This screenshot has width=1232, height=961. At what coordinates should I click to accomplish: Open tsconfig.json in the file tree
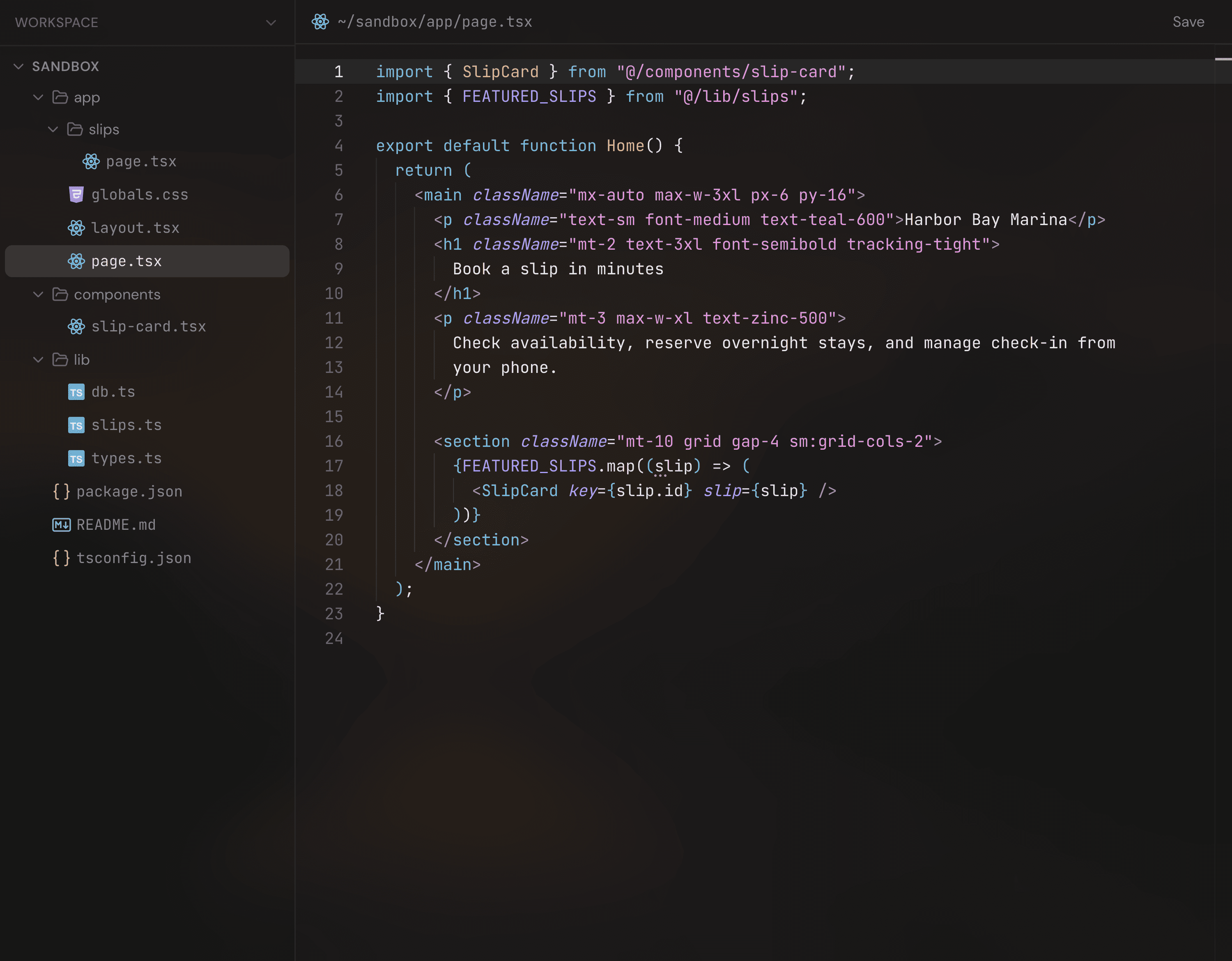pyautogui.click(x=147, y=559)
